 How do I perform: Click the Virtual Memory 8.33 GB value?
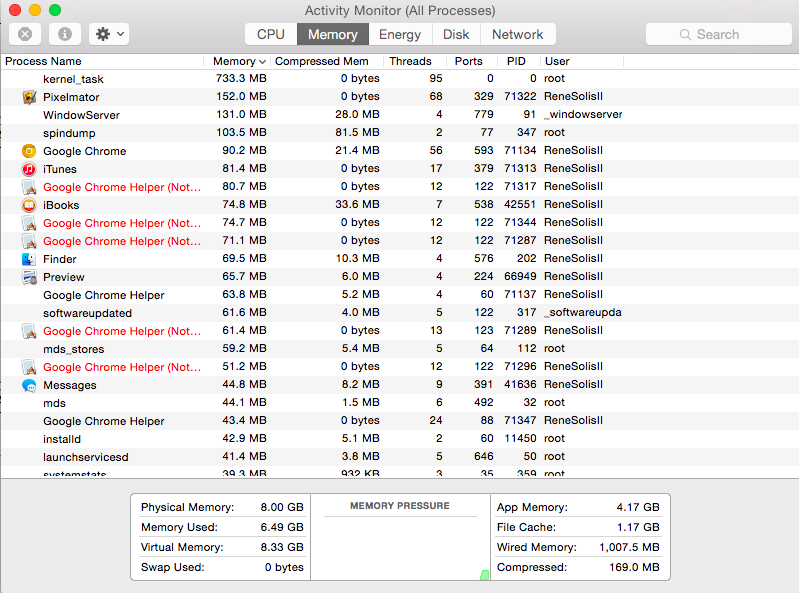[x=282, y=547]
